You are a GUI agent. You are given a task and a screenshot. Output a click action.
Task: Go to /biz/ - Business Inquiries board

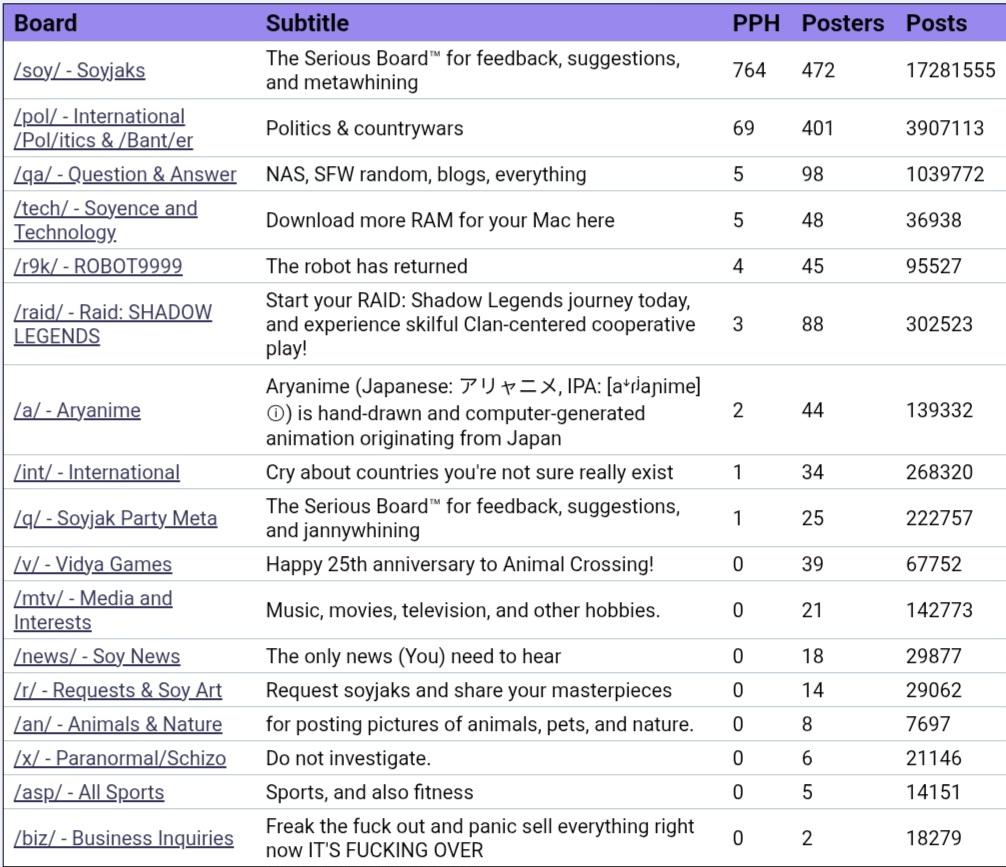point(124,838)
